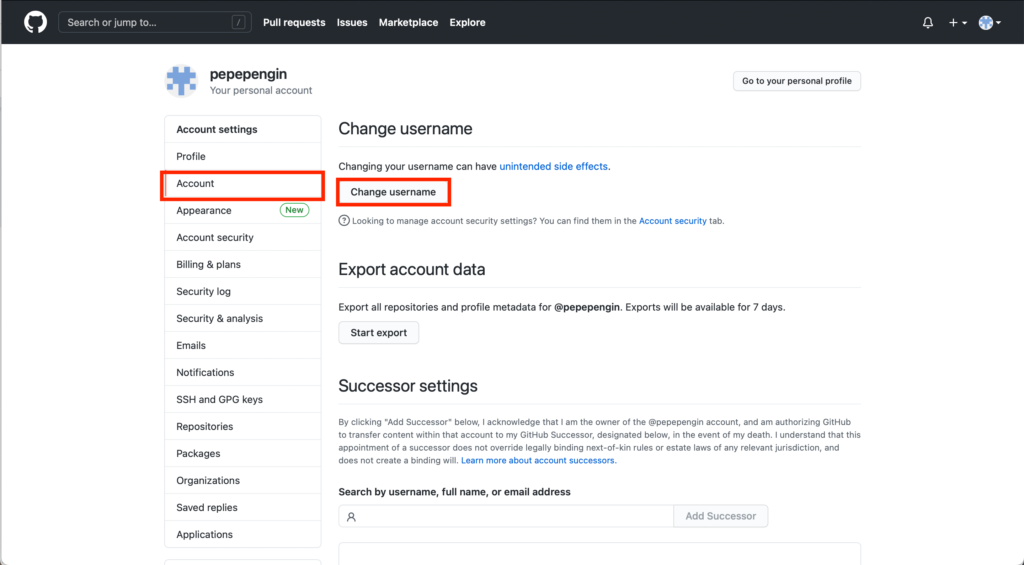Click Search by username, full name label
This screenshot has width=1024, height=565.
coord(455,492)
